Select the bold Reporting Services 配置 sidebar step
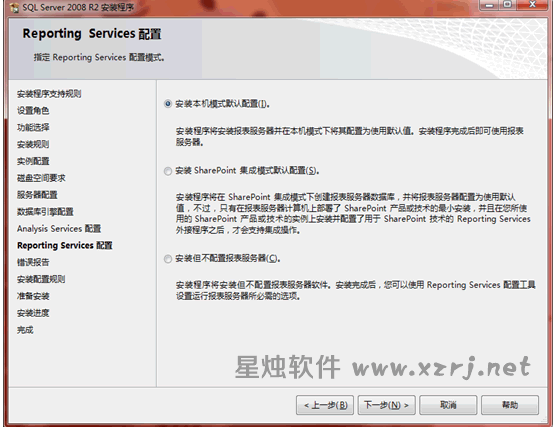The width and height of the screenshot is (556, 427). pyautogui.click(x=65, y=245)
